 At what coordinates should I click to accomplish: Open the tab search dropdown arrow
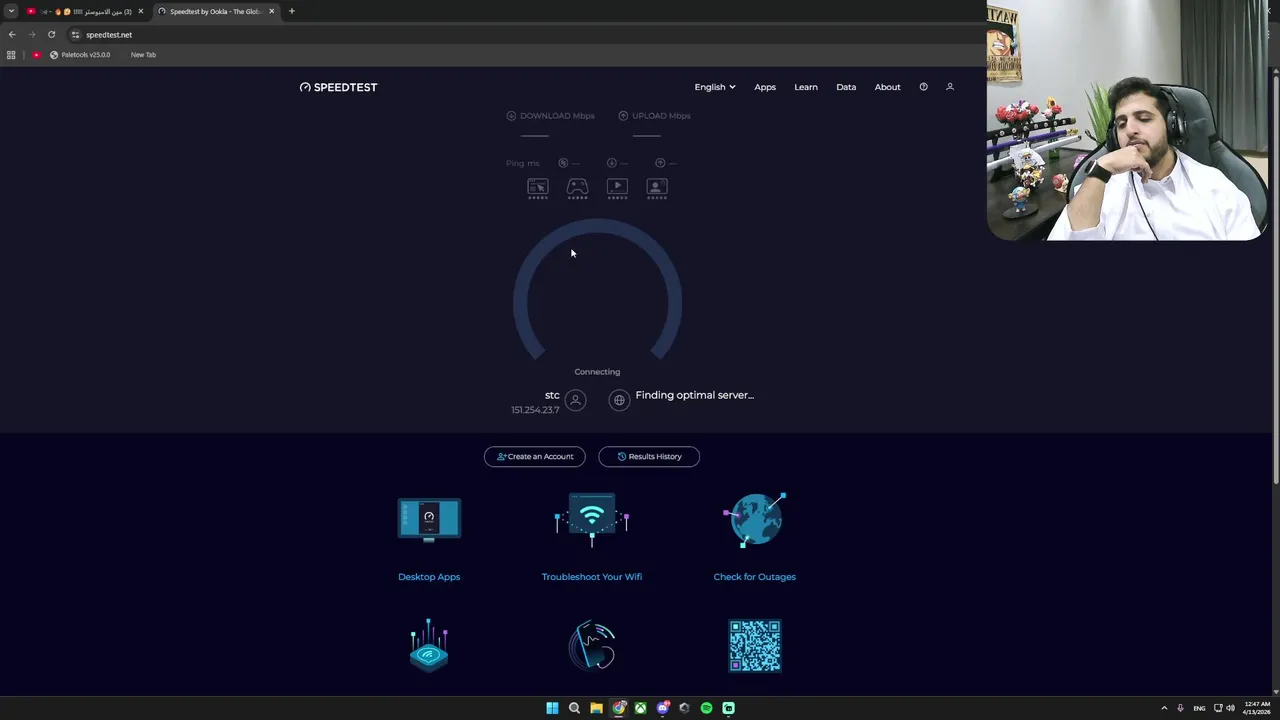11,11
